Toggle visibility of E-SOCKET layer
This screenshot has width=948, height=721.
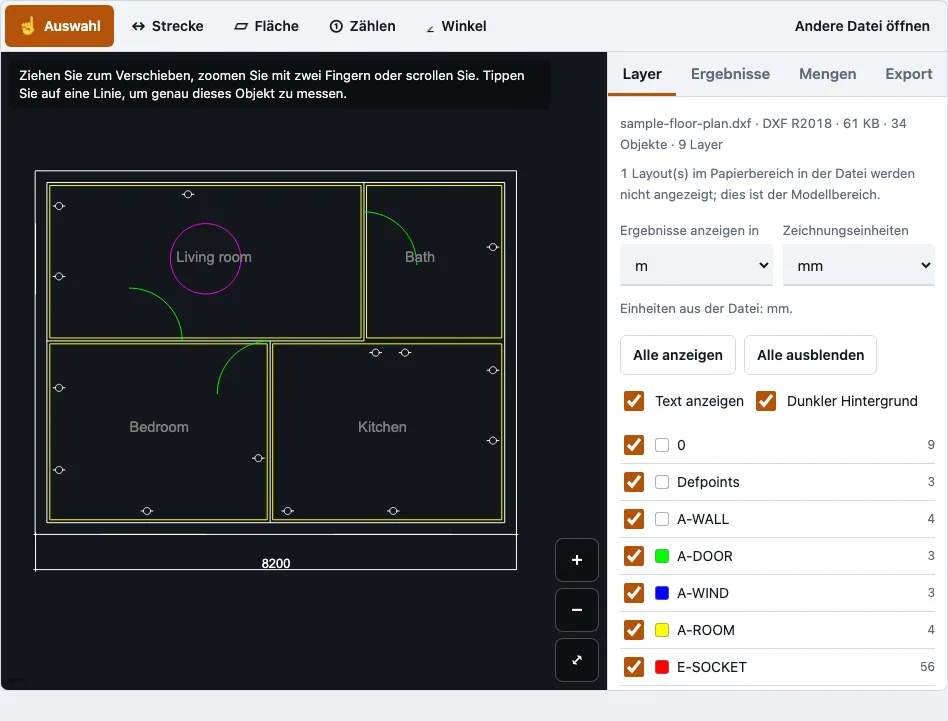[634, 667]
